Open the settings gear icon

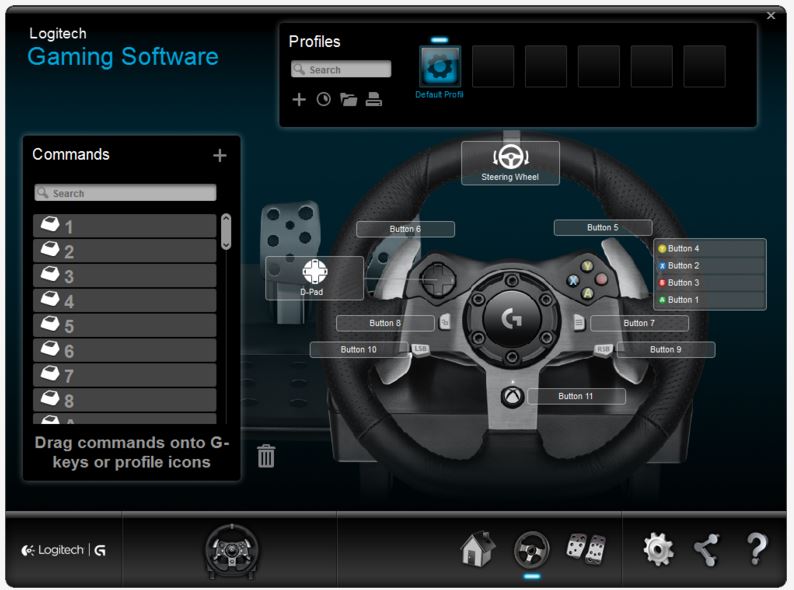[658, 549]
